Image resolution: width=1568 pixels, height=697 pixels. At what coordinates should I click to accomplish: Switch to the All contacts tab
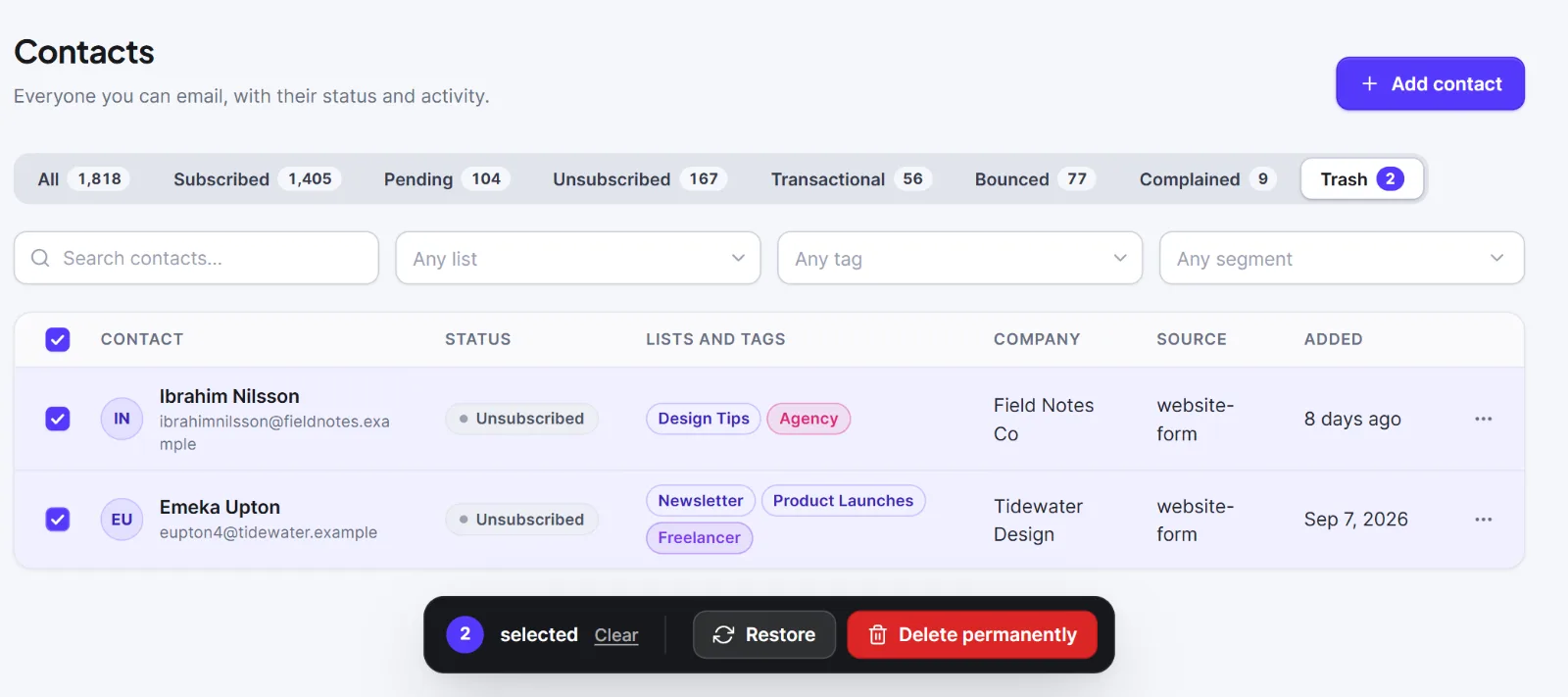83,179
